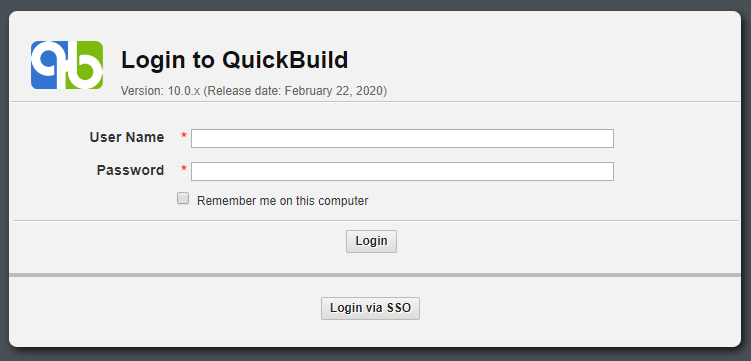Click the thin divider line above the Login button
The height and width of the screenshot is (361, 751).
pyautogui.click(x=375, y=221)
